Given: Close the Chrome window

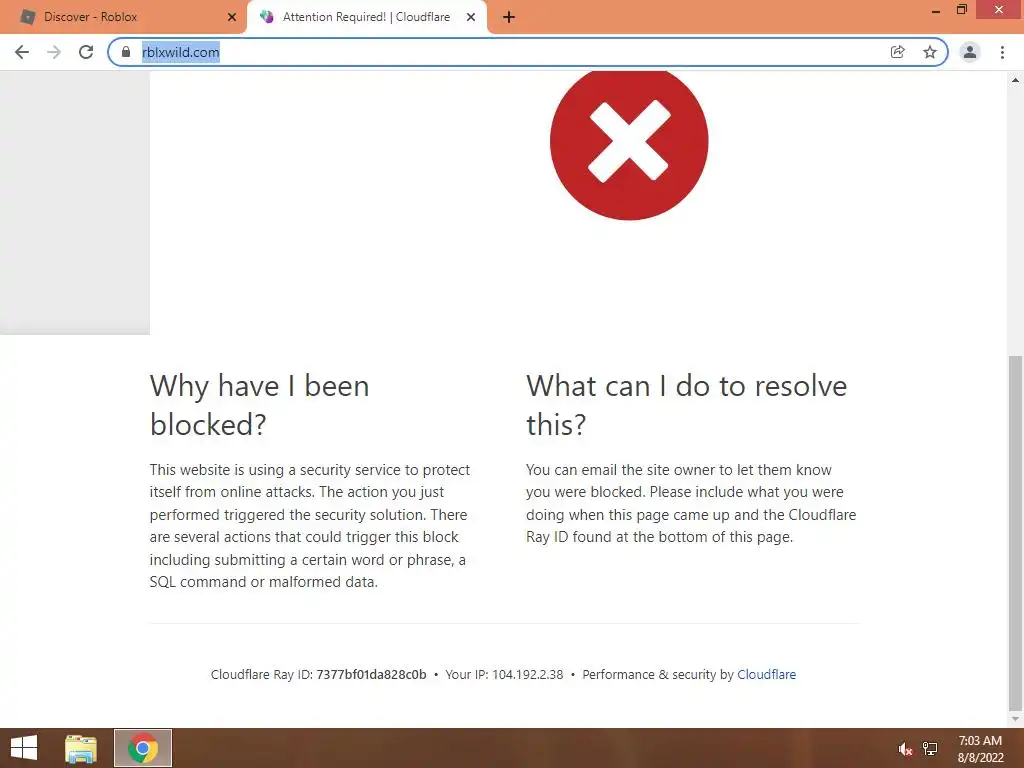Looking at the screenshot, I should pyautogui.click(x=999, y=10).
